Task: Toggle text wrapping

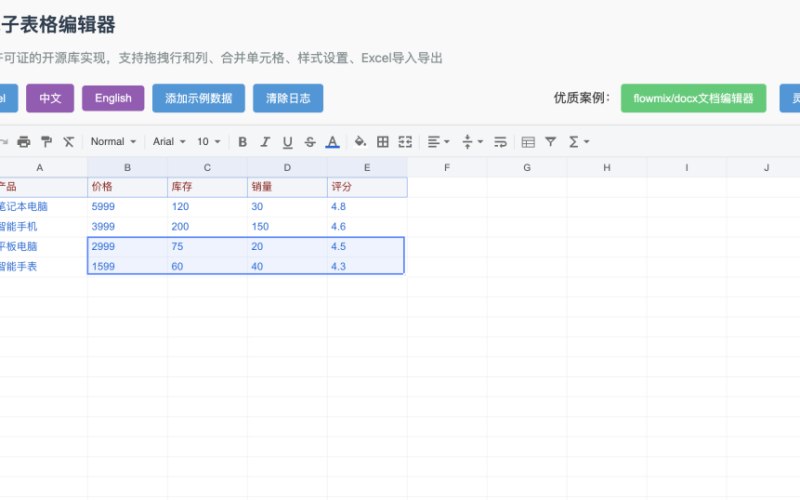Action: [x=501, y=142]
